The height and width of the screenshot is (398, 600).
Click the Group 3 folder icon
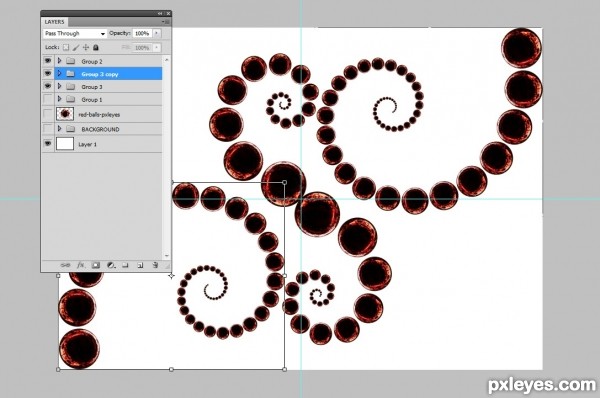(70, 86)
